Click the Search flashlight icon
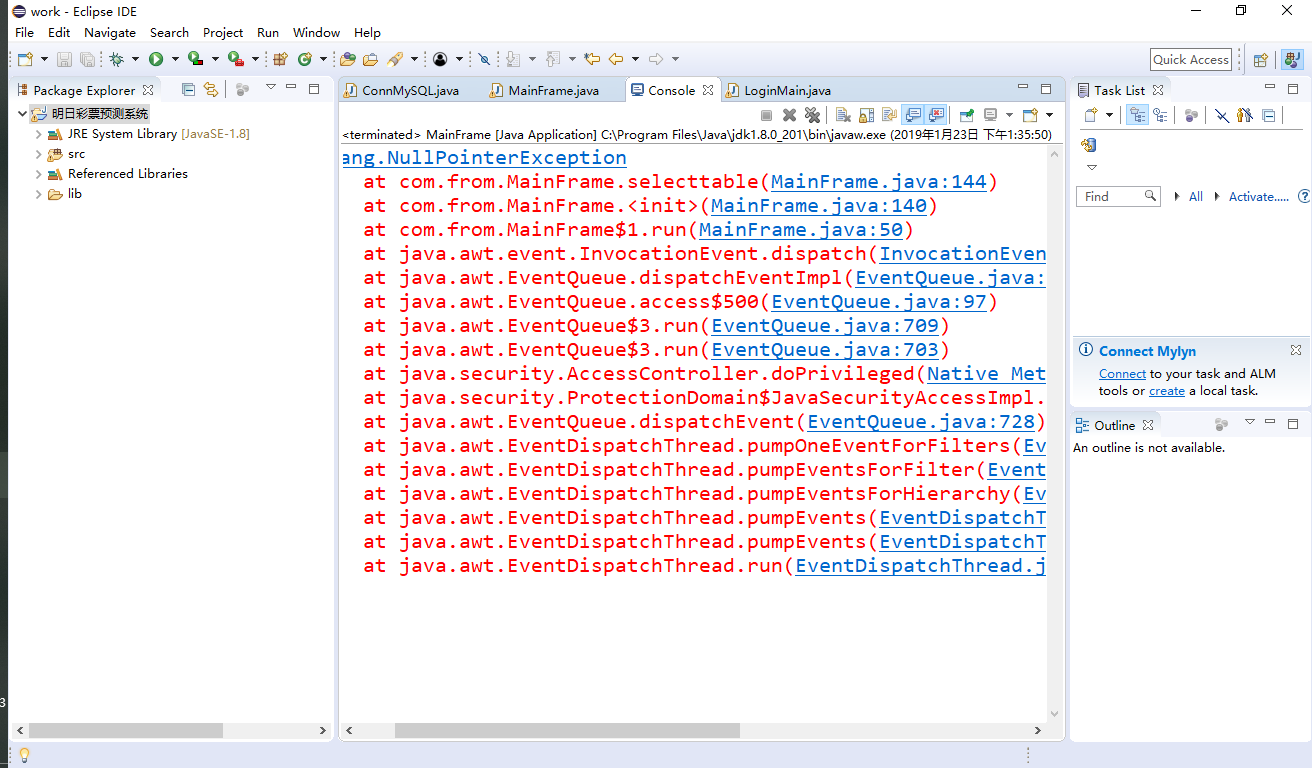The image size is (1312, 768). 395,59
